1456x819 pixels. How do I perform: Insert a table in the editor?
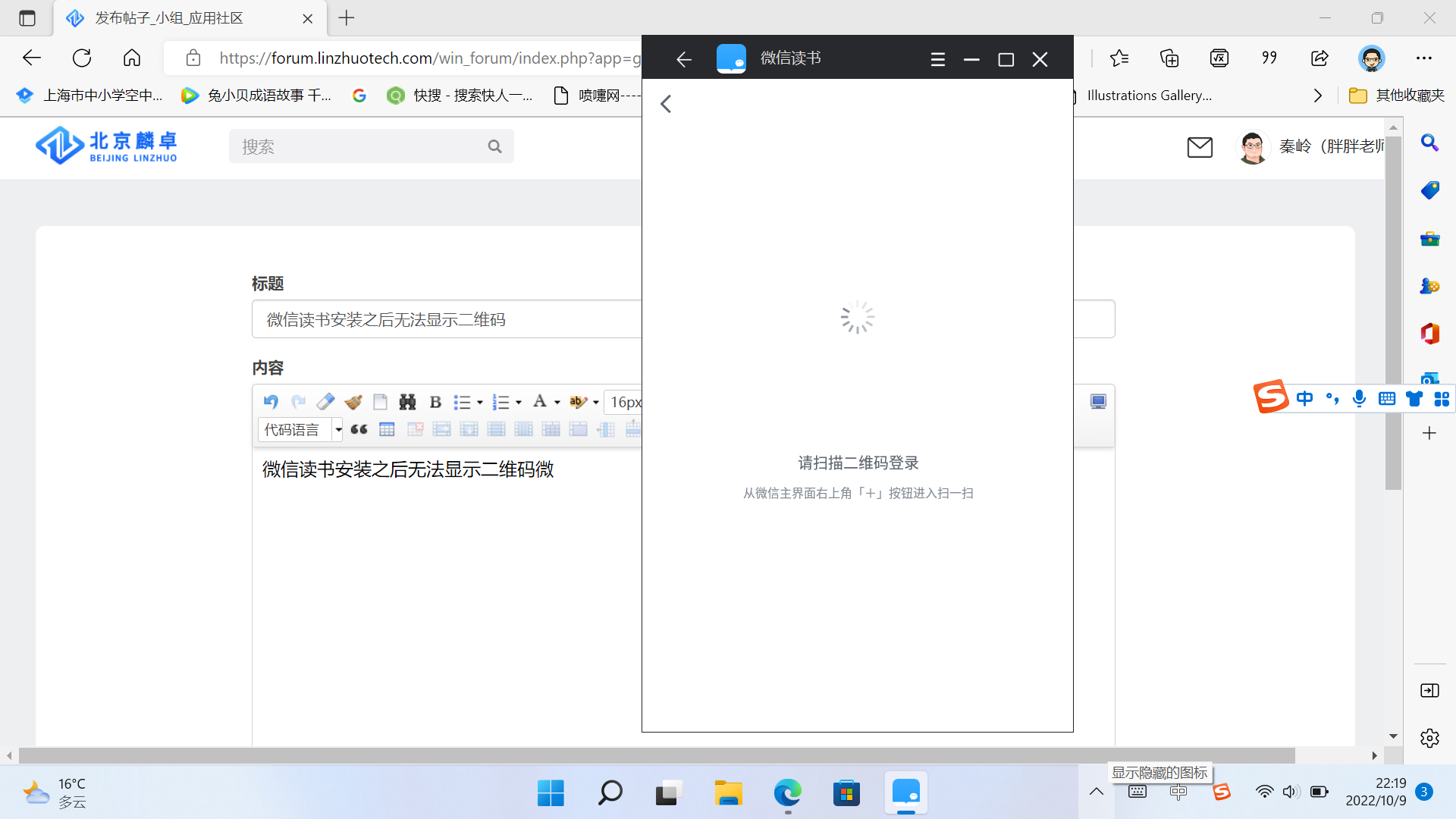(x=387, y=429)
